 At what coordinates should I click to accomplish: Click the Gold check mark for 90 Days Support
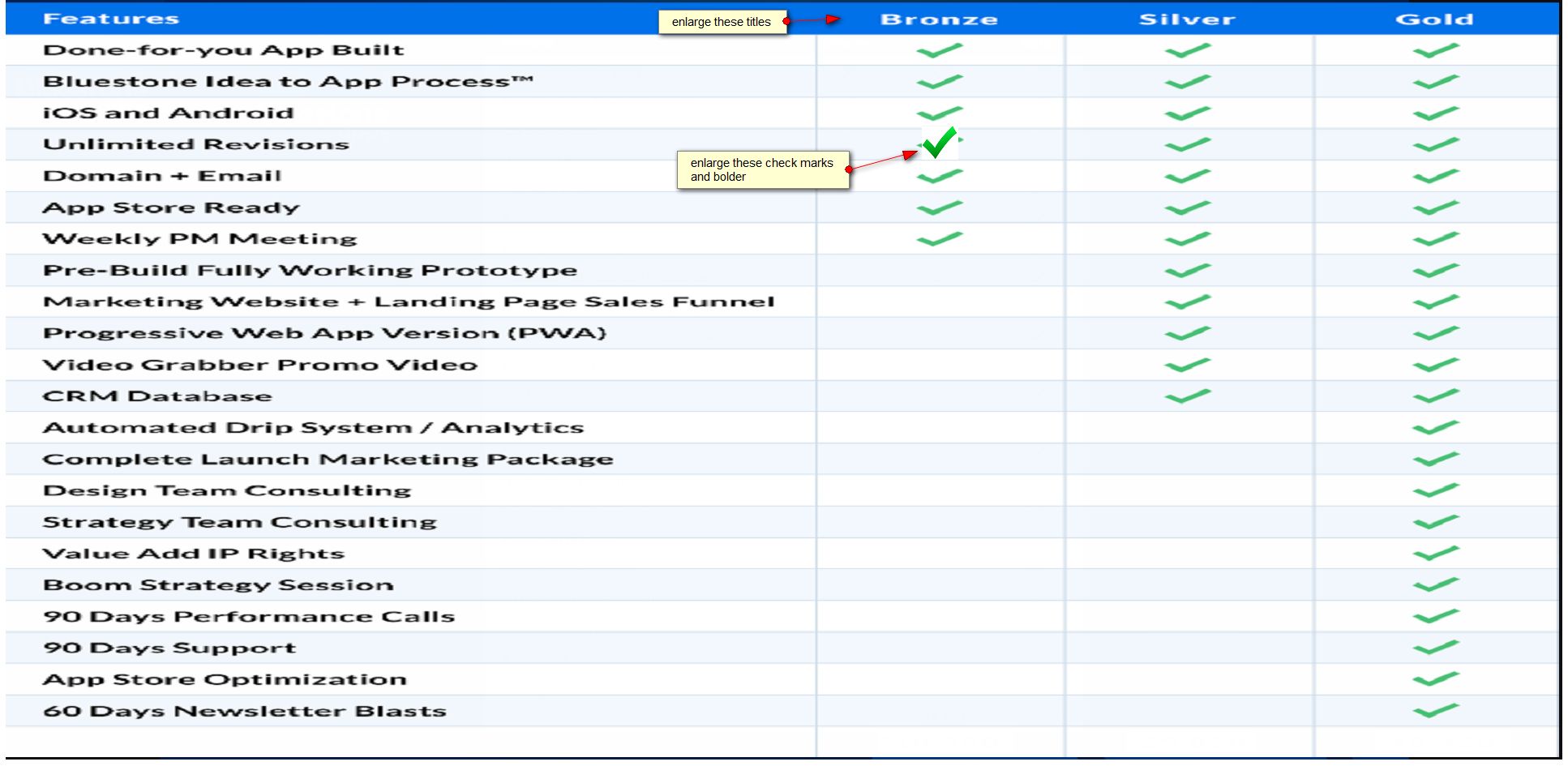click(1436, 648)
